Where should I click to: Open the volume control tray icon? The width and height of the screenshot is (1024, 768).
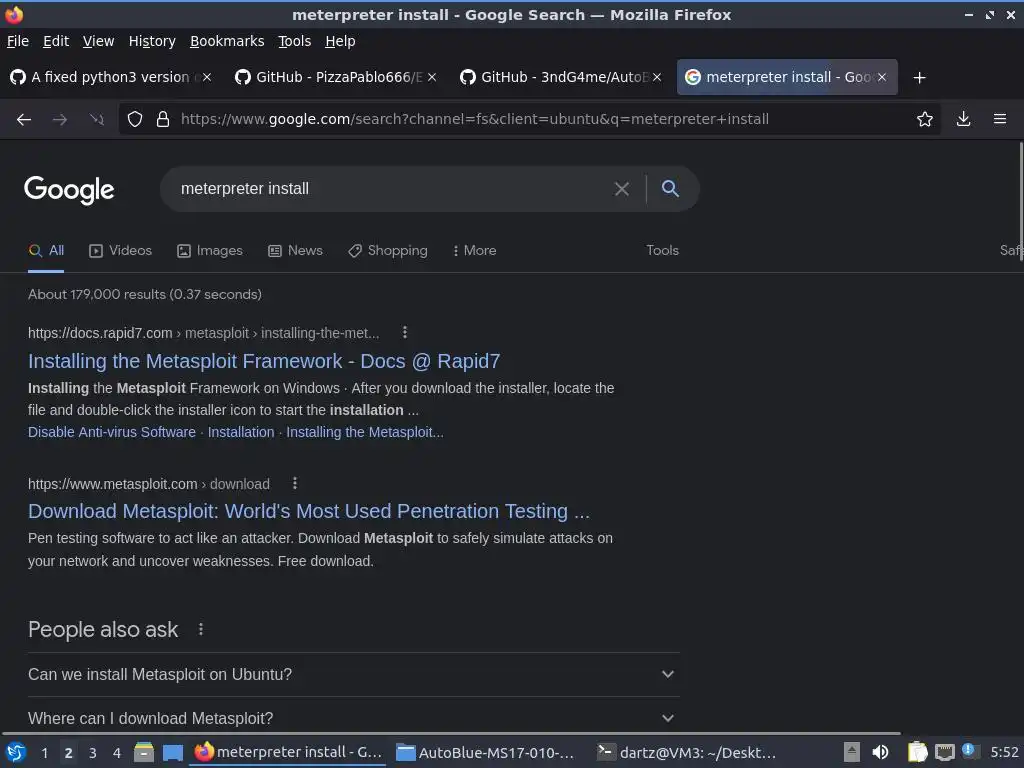(880, 752)
